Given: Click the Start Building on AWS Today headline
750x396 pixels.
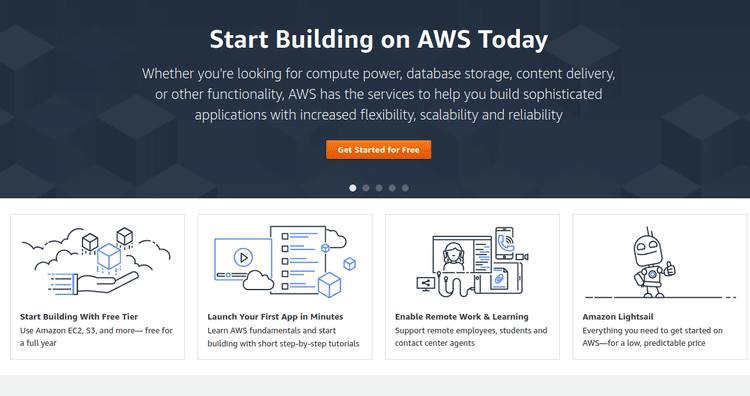Looking at the screenshot, I should pyautogui.click(x=378, y=39).
